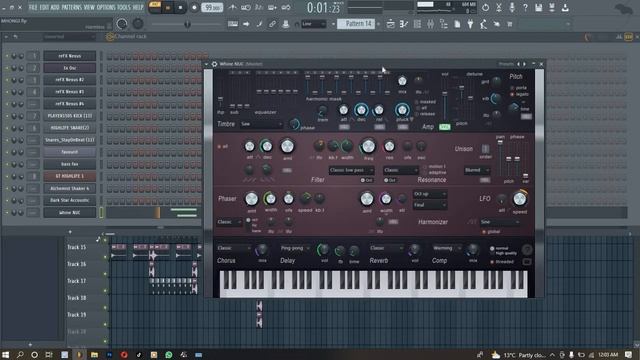Click the record button in transport
Screen dimensions: 640x360
click(194, 7)
